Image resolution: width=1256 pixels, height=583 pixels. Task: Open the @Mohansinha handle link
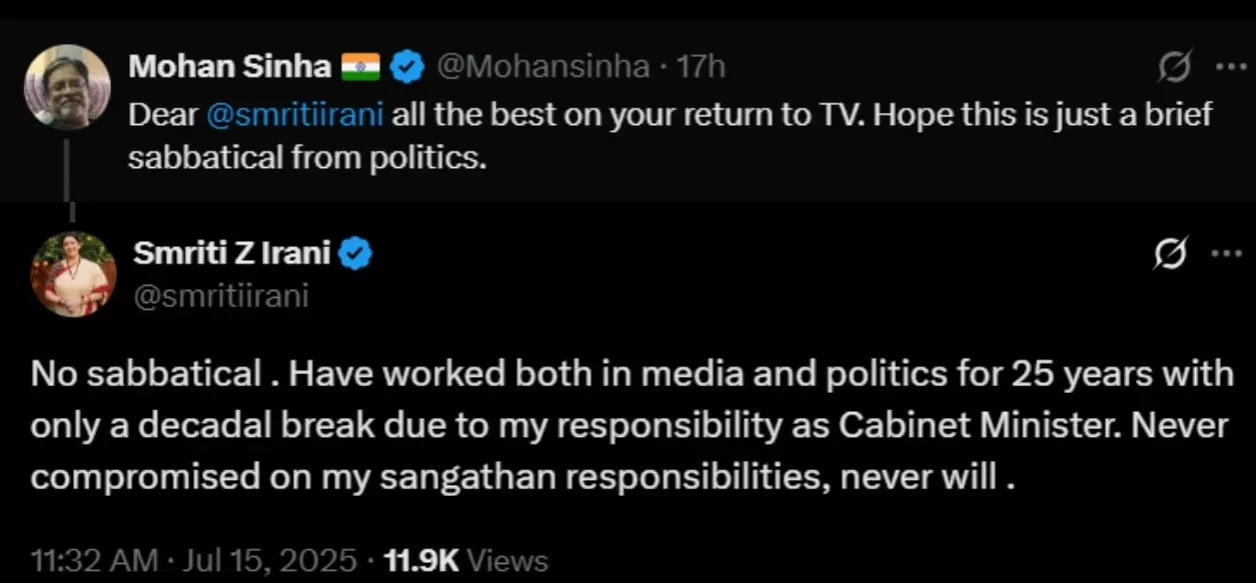pos(543,67)
